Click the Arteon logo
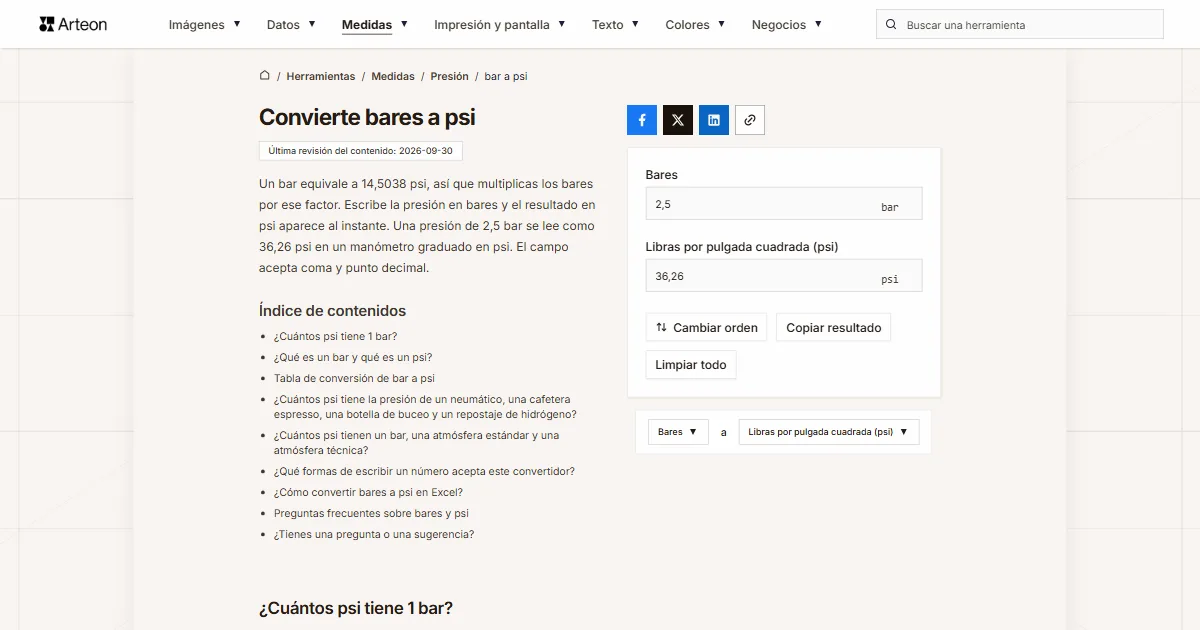 pyautogui.click(x=73, y=24)
